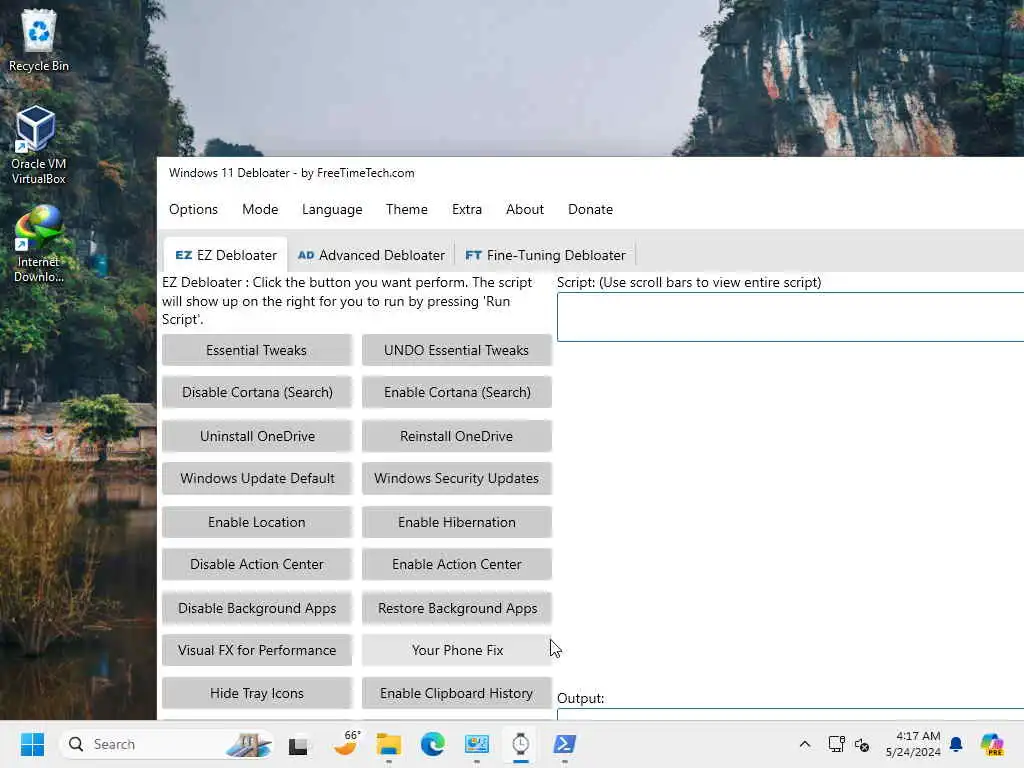Image resolution: width=1024 pixels, height=768 pixels.
Task: Click Disable Action Center
Action: [x=257, y=564]
